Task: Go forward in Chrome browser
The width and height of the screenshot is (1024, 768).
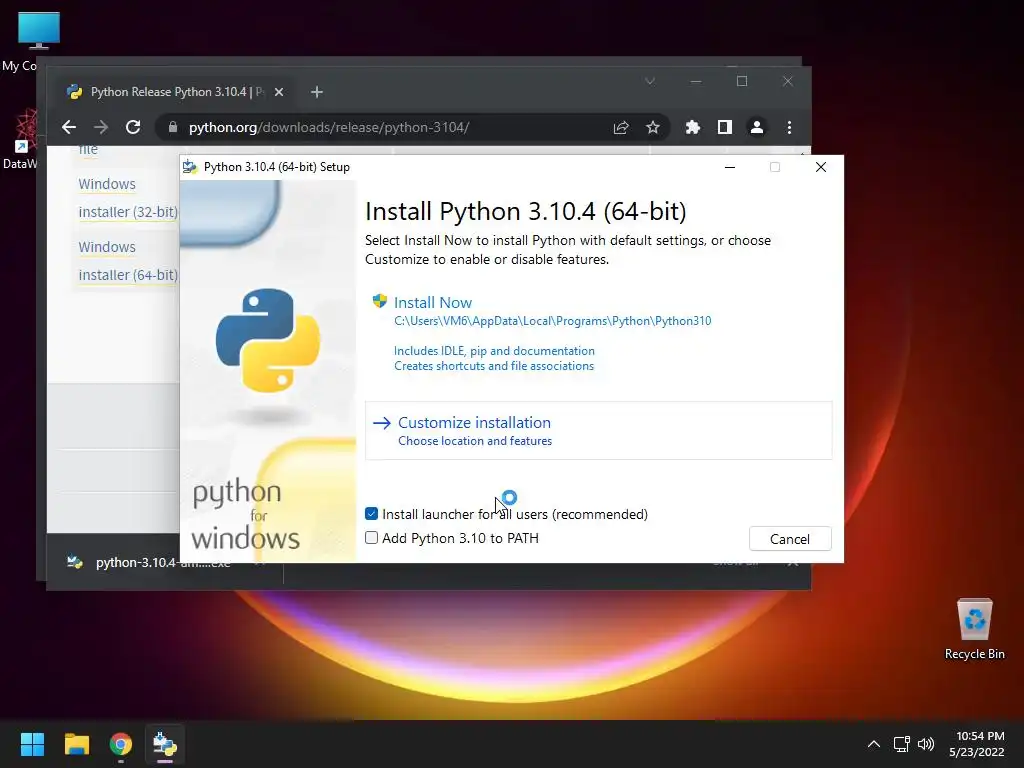Action: [x=101, y=127]
